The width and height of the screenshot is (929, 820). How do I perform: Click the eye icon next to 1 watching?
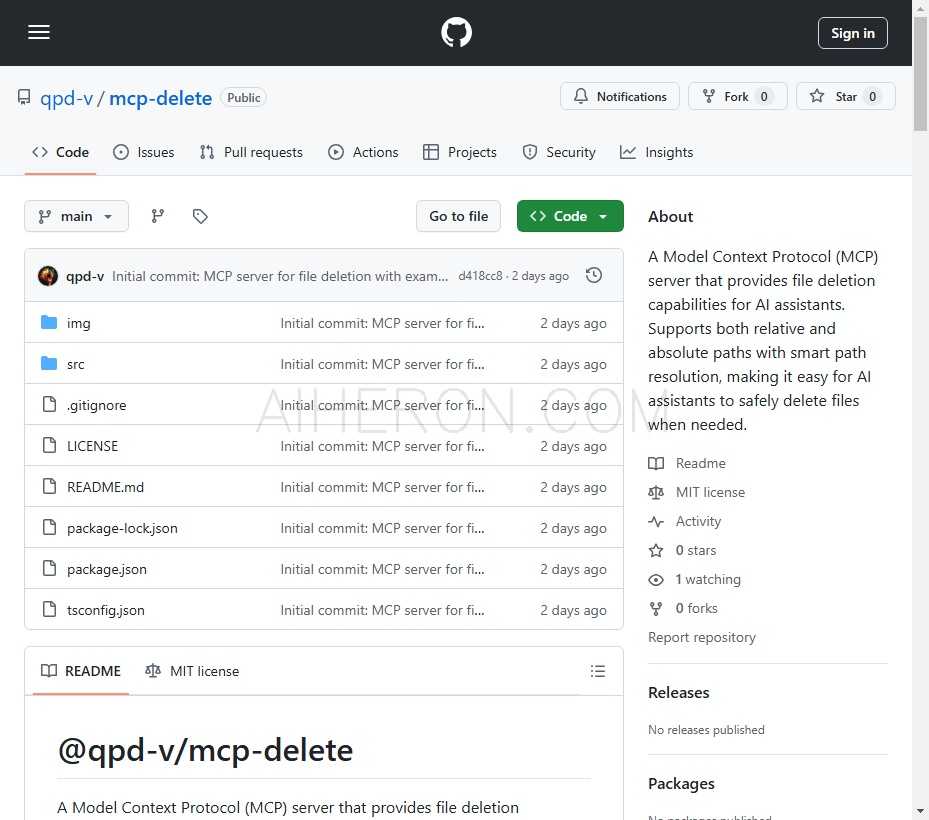point(656,579)
